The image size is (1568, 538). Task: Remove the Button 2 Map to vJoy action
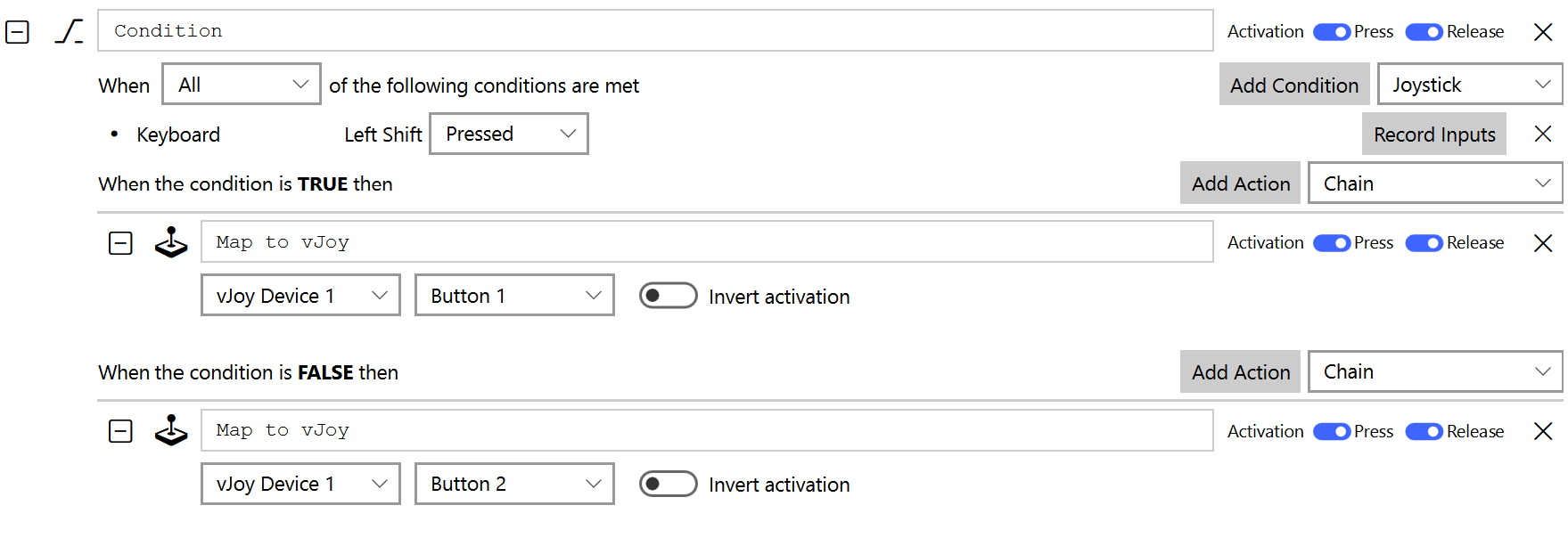[x=1542, y=431]
